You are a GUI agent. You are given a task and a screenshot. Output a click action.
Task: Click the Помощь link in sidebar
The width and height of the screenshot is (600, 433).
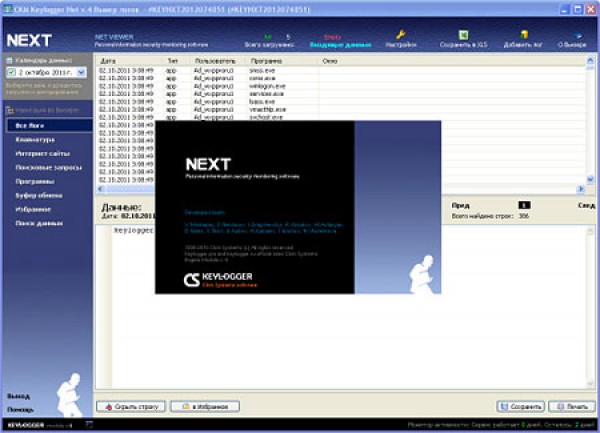click(x=20, y=410)
